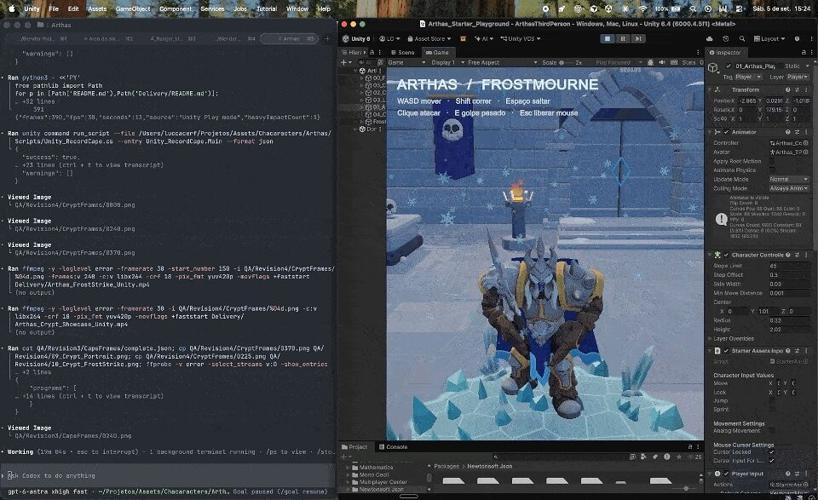Viewport: 818px width, 500px height.
Task: Click the Play button in Unity toolbar
Action: (x=607, y=39)
